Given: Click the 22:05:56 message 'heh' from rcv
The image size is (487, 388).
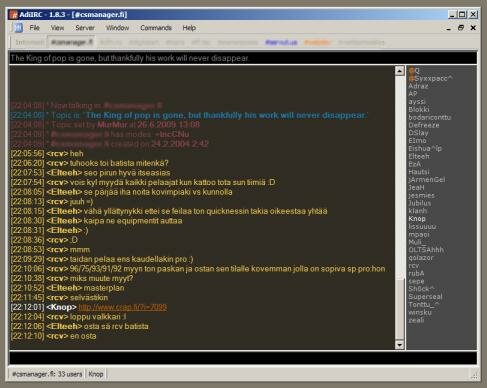Looking at the screenshot, I should [x=47, y=154].
